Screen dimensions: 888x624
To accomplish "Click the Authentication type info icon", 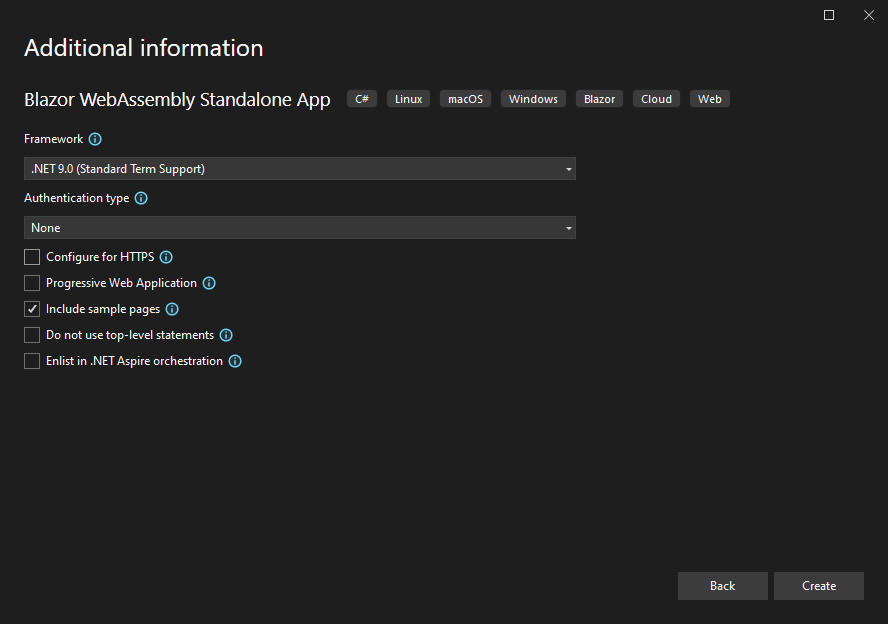I will point(141,198).
